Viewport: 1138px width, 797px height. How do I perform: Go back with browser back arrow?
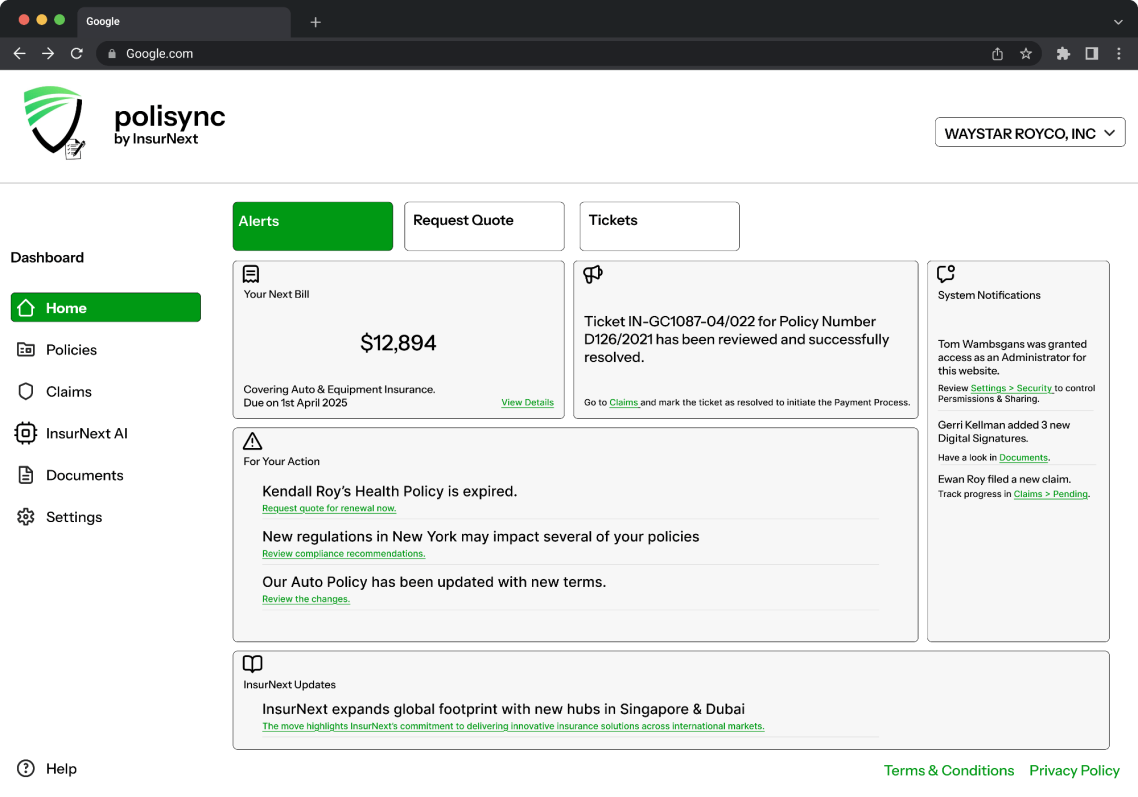click(x=20, y=54)
